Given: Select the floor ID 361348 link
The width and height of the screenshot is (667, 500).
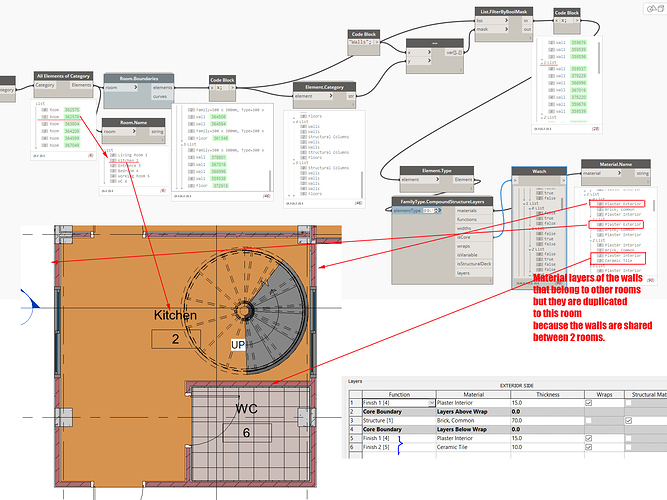Looking at the screenshot, I should (x=220, y=138).
